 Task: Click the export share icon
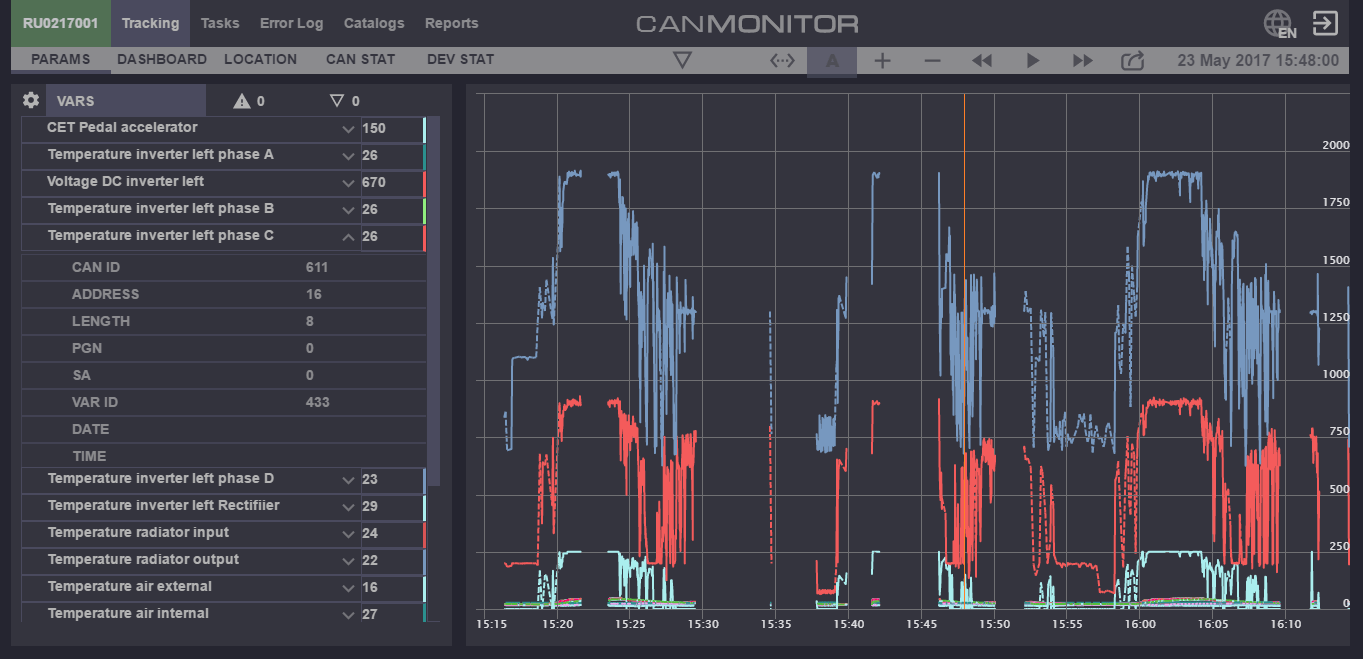(x=1132, y=61)
